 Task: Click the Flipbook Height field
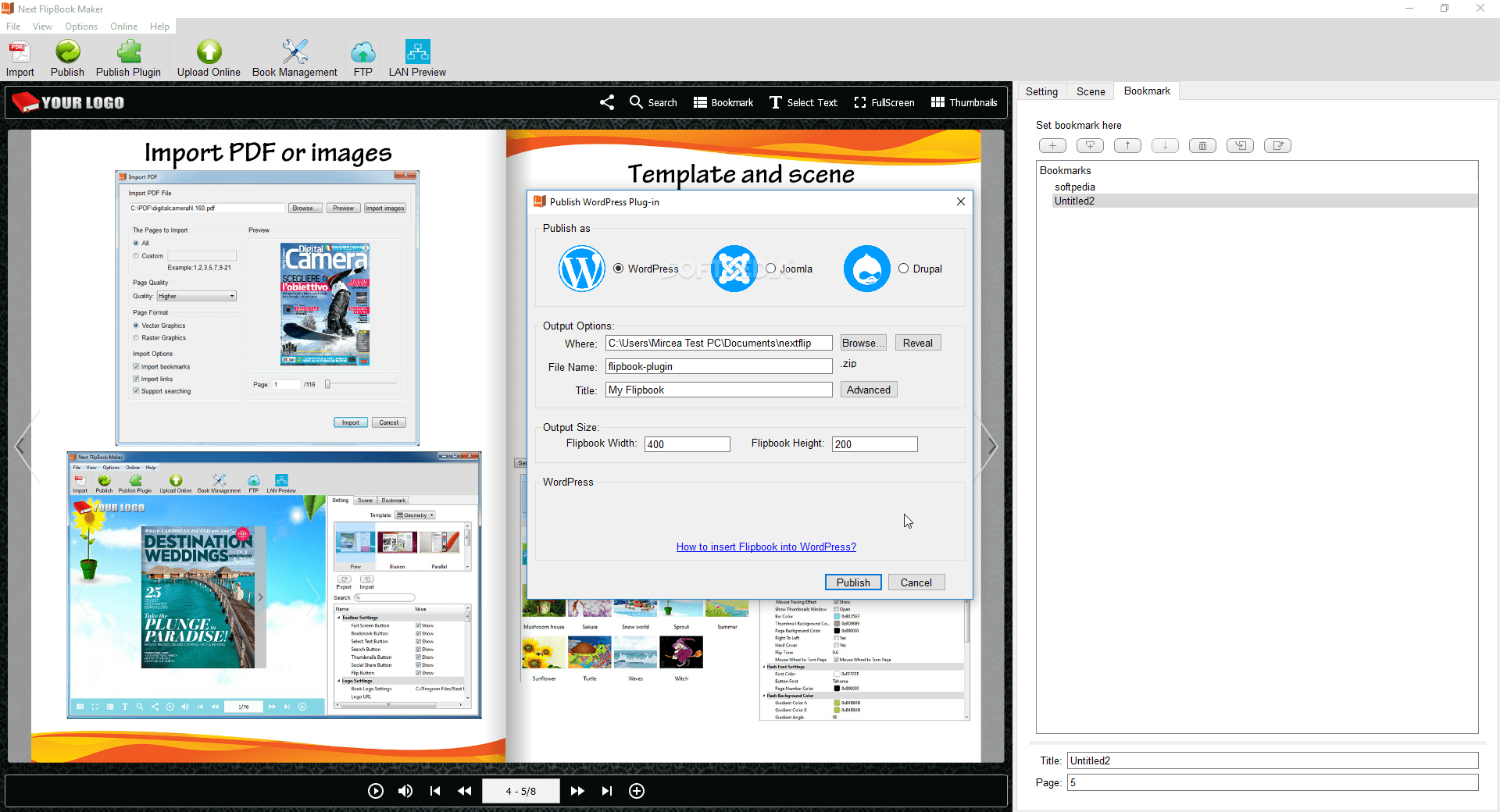pos(874,444)
